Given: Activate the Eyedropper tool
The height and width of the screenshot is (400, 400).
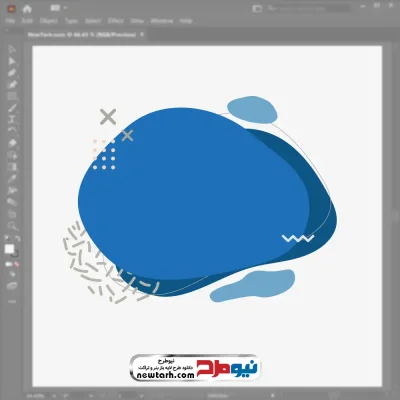Looking at the screenshot, I should point(12,178).
